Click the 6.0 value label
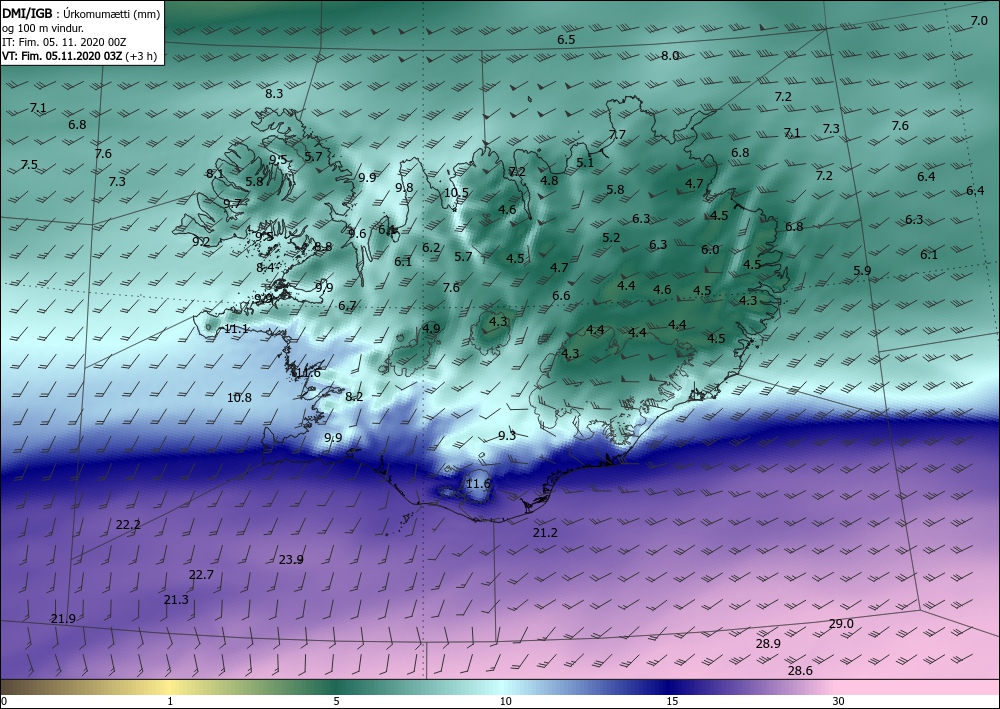The height and width of the screenshot is (709, 1000). [x=710, y=250]
